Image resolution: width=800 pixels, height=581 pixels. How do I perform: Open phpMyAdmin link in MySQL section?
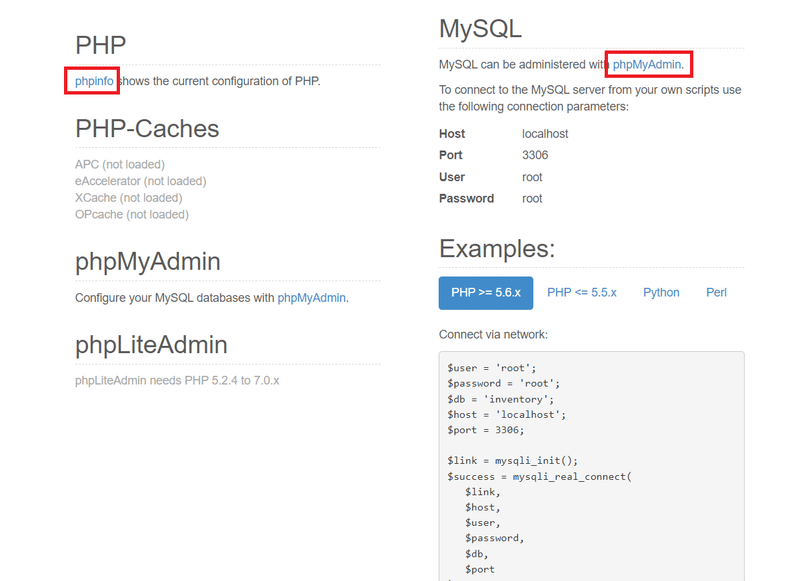pyautogui.click(x=647, y=65)
